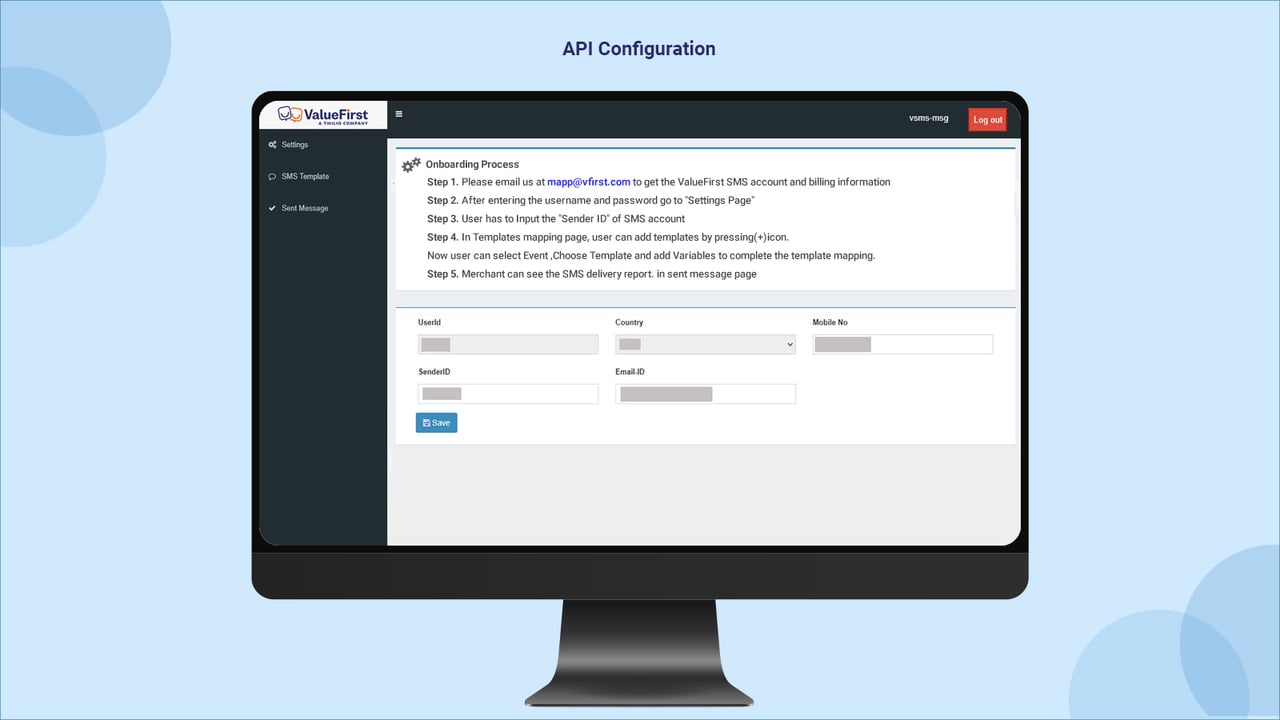Click the Save button
This screenshot has height=720, width=1280.
coord(436,423)
